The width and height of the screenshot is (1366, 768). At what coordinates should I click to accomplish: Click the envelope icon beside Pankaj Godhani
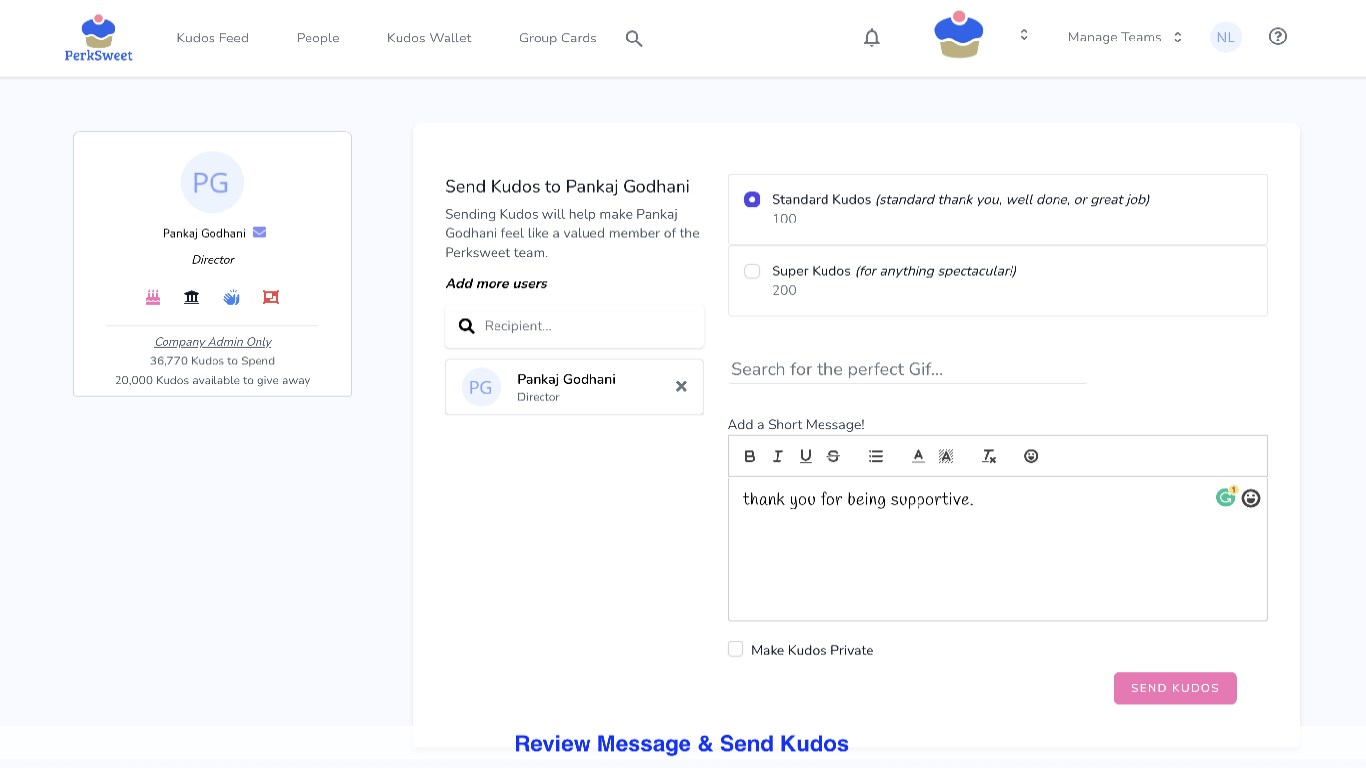[x=259, y=232]
